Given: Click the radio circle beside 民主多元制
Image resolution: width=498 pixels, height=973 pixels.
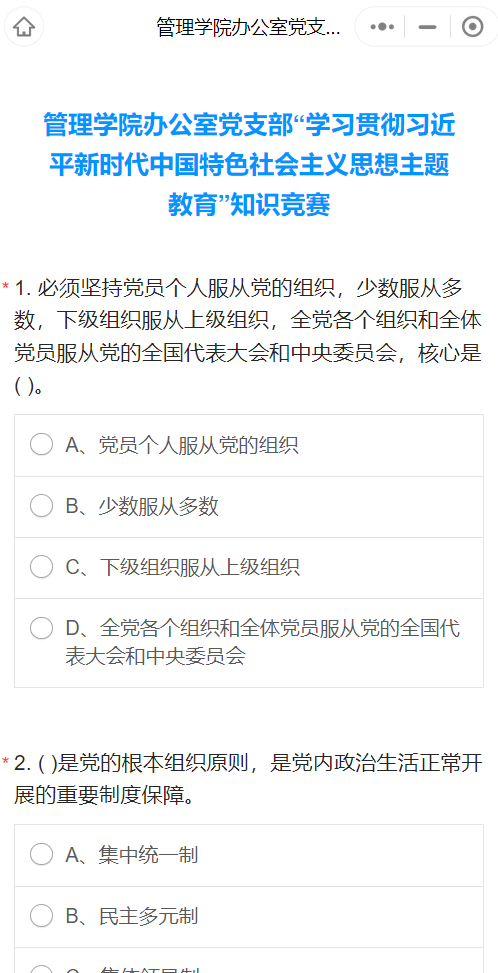Looking at the screenshot, I should coord(42,915).
